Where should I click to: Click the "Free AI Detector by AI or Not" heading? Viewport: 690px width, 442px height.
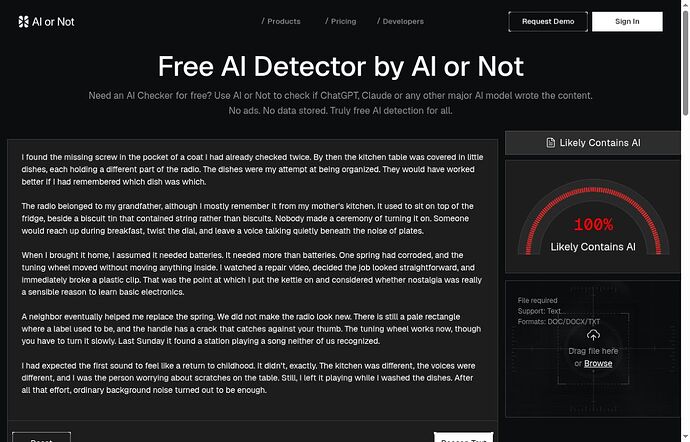[x=341, y=66]
